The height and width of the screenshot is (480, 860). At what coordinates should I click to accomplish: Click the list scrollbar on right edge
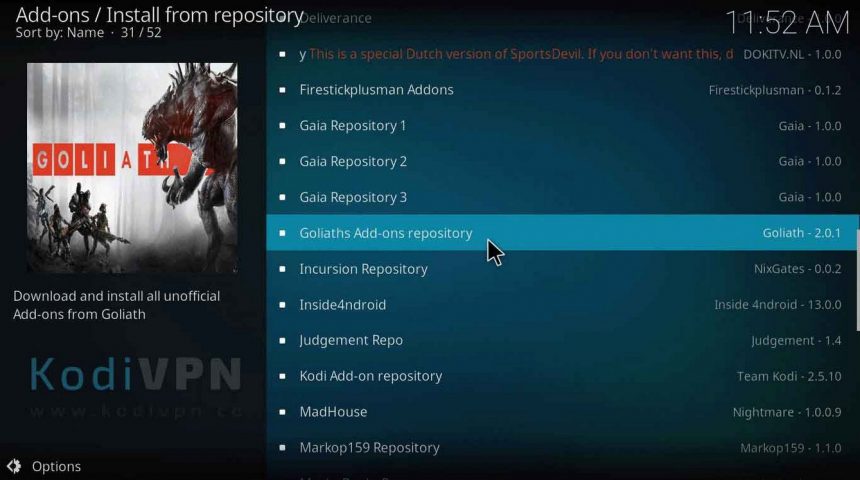[x=858, y=280]
